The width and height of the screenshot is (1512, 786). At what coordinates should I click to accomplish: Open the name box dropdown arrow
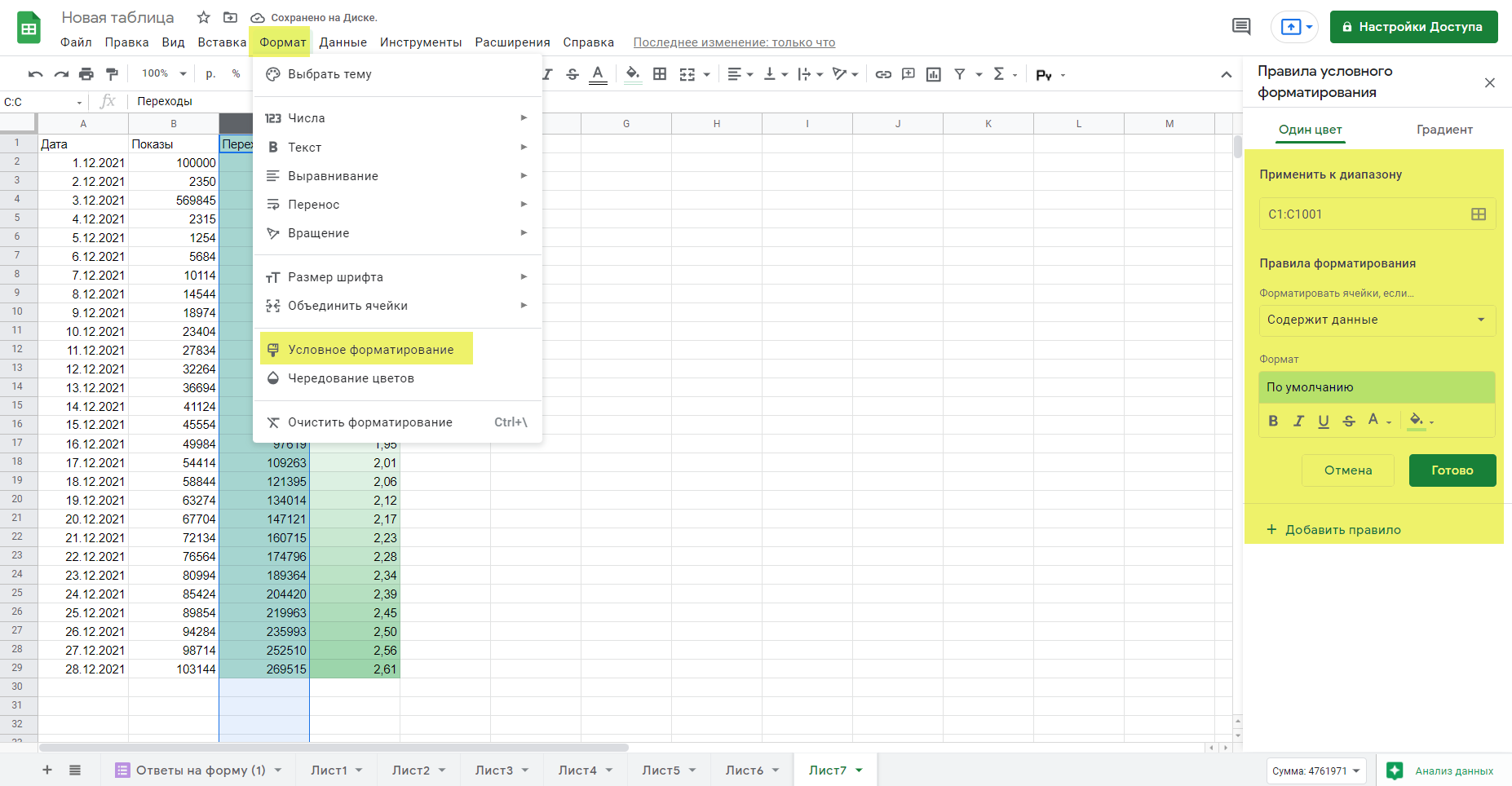coord(79,102)
